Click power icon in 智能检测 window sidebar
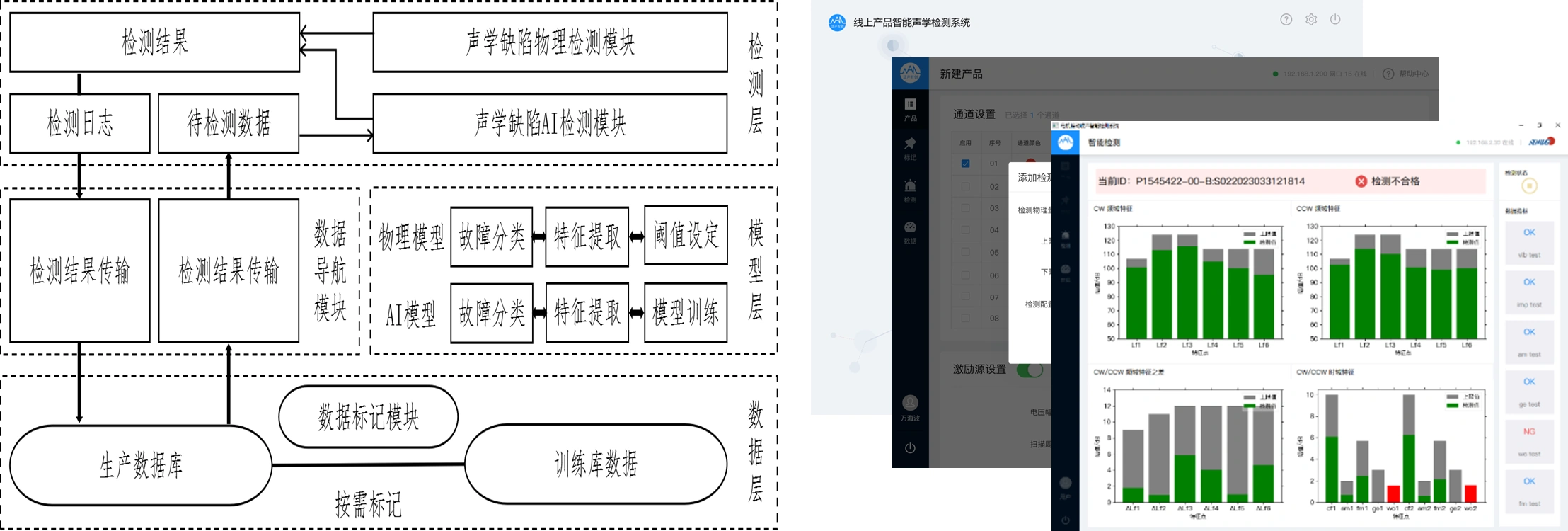The image size is (1568, 531). pyautogui.click(x=1066, y=520)
